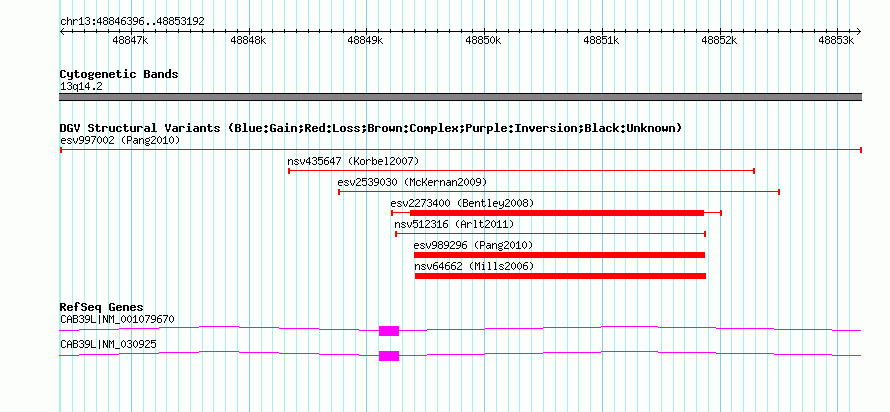This screenshot has width=890, height=412.
Task: Click the chr13:48846396..48853192 coordinate label
Action: pos(132,22)
